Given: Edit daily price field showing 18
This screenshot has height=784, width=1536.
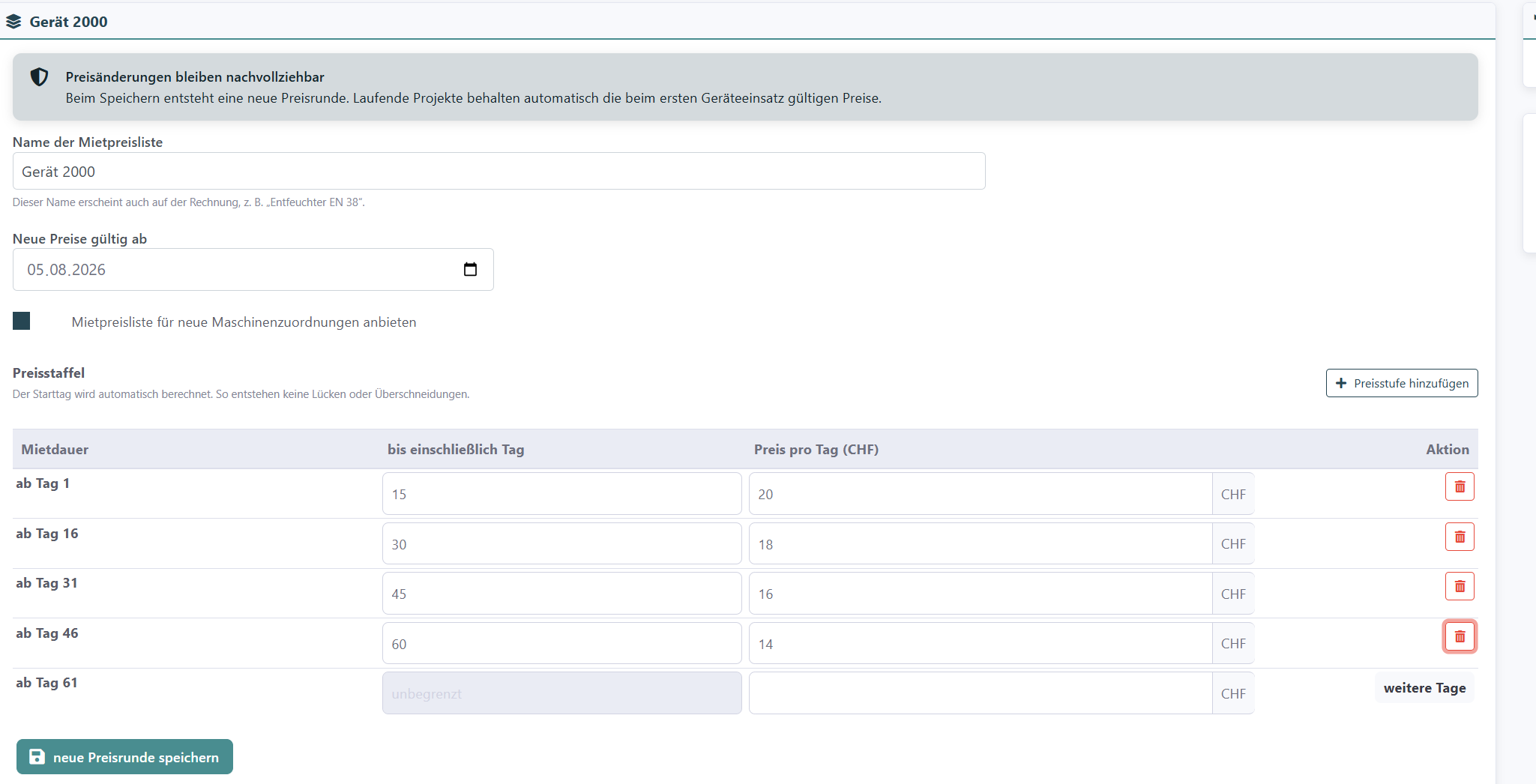Looking at the screenshot, I should coord(981,544).
